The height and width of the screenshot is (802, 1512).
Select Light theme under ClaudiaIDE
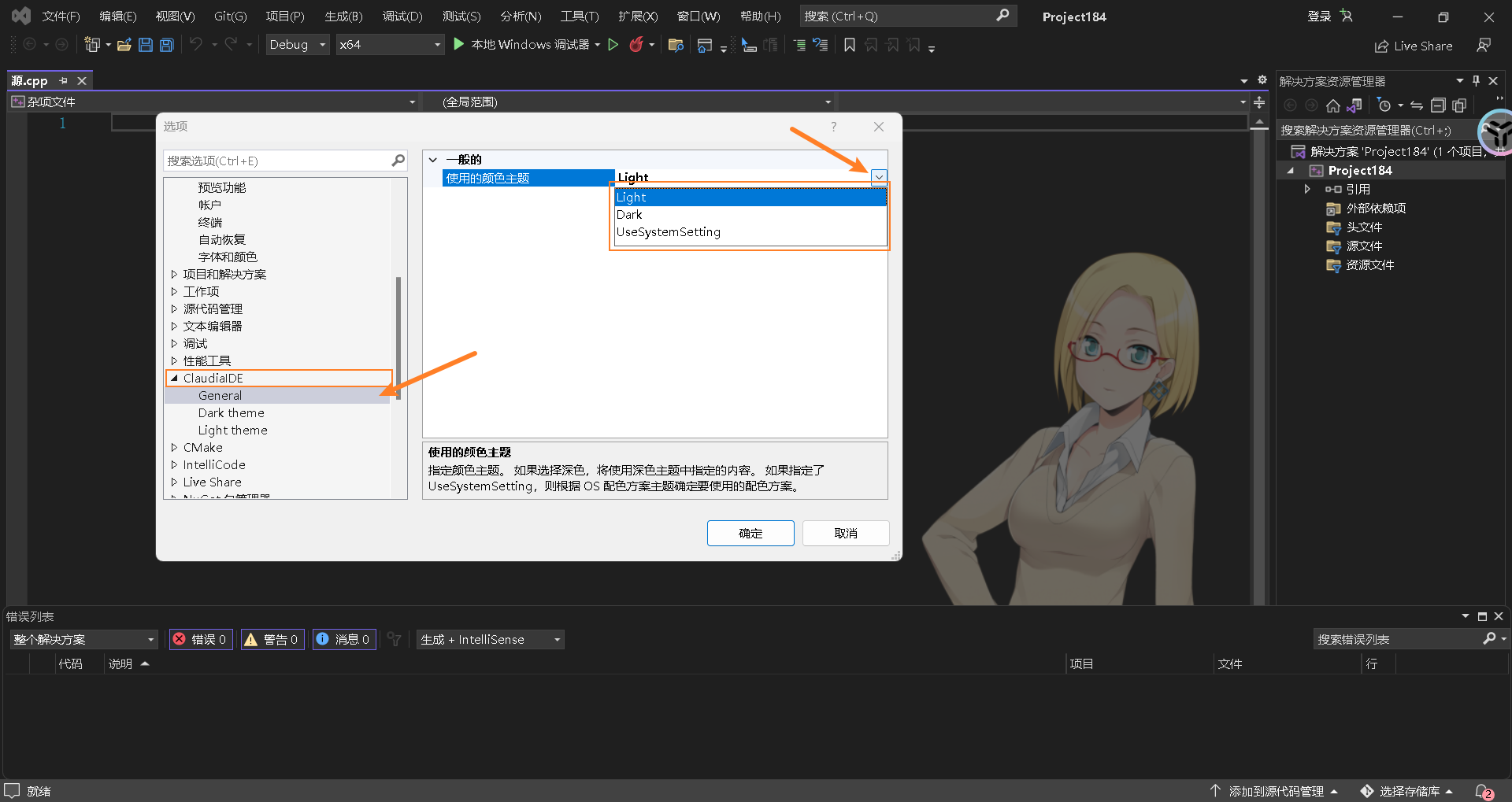pos(232,431)
